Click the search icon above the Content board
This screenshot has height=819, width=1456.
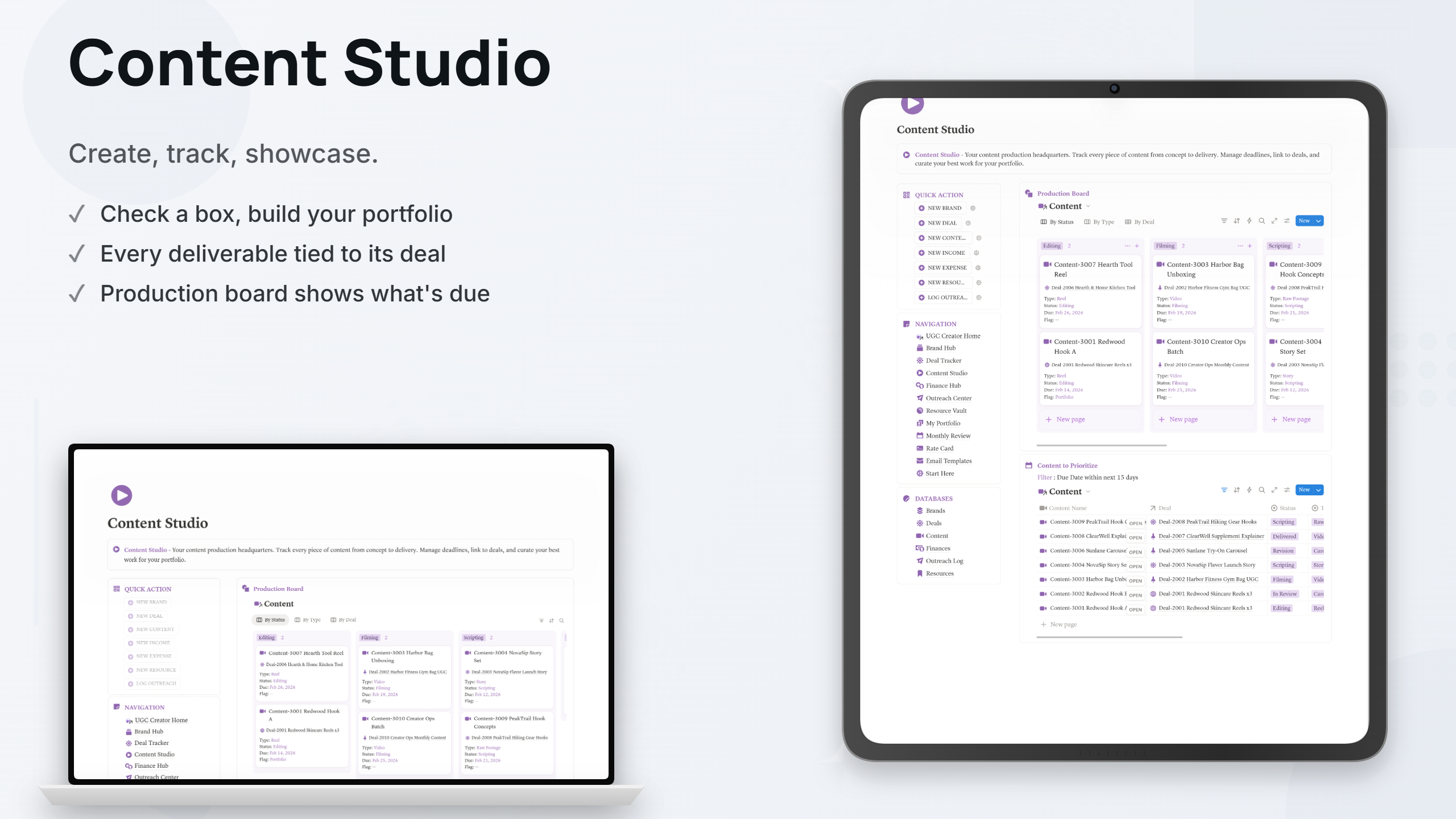pos(1262,221)
